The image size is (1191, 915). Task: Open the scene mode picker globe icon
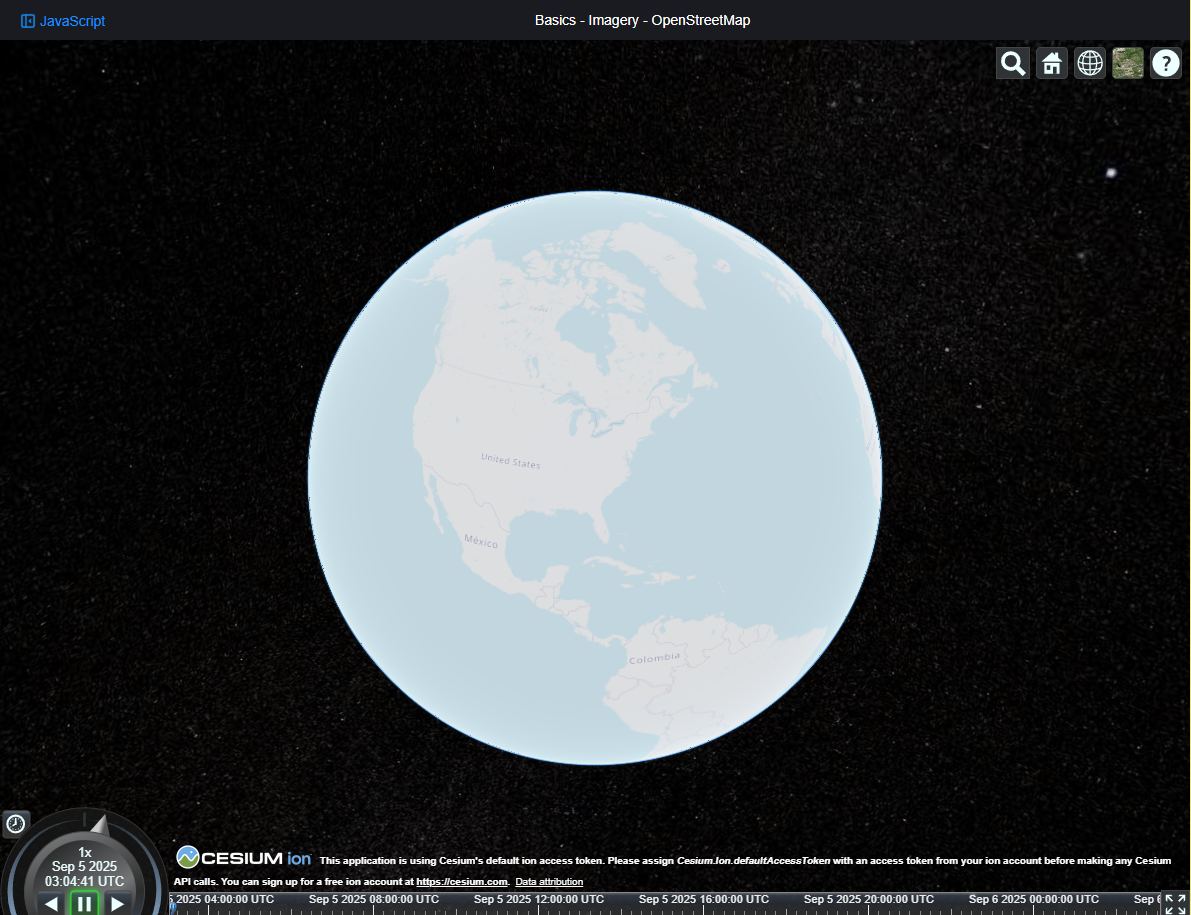1090,63
